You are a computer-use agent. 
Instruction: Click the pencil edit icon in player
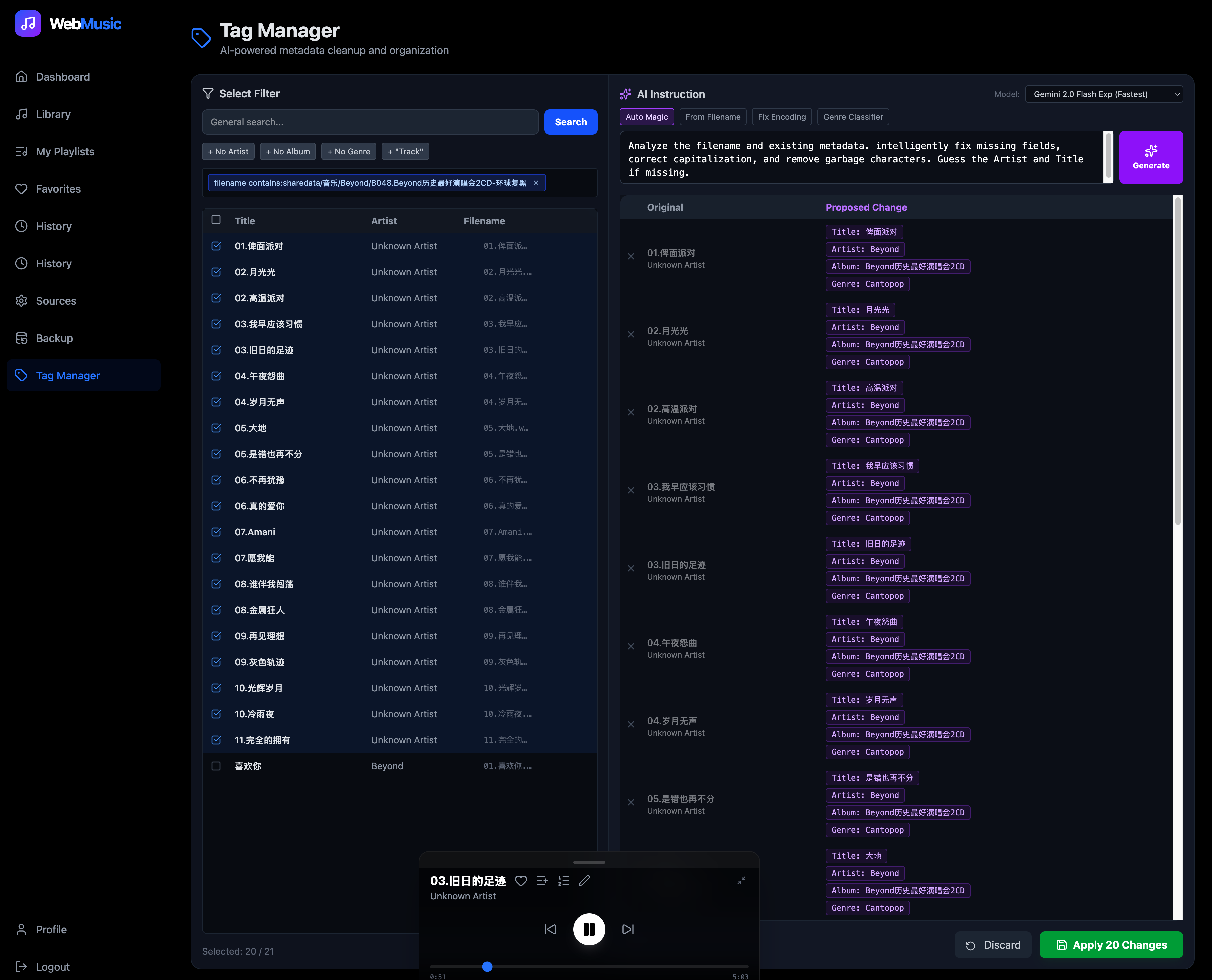coord(584,881)
